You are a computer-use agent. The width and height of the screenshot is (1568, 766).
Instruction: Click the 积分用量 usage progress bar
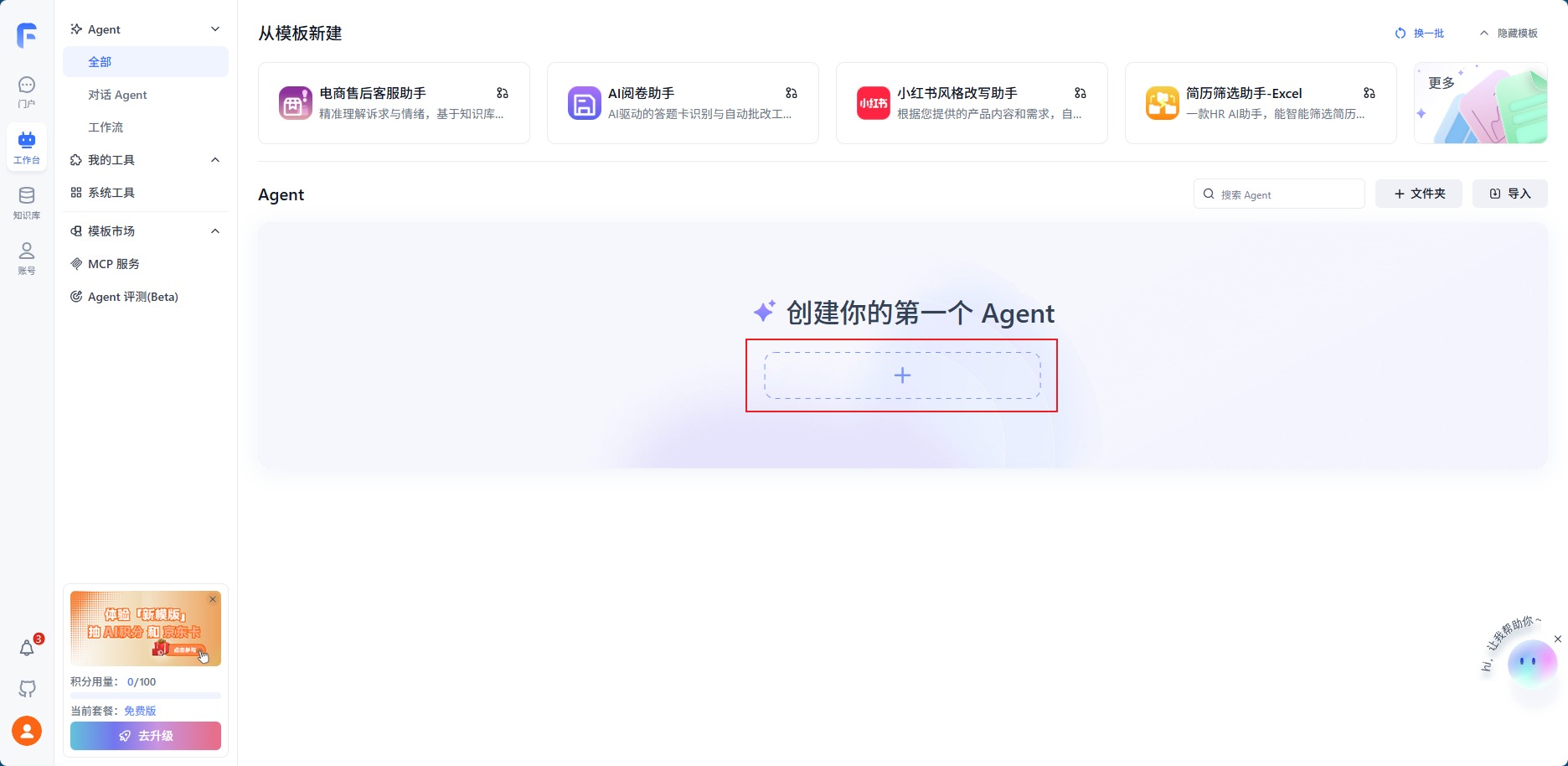coord(146,696)
